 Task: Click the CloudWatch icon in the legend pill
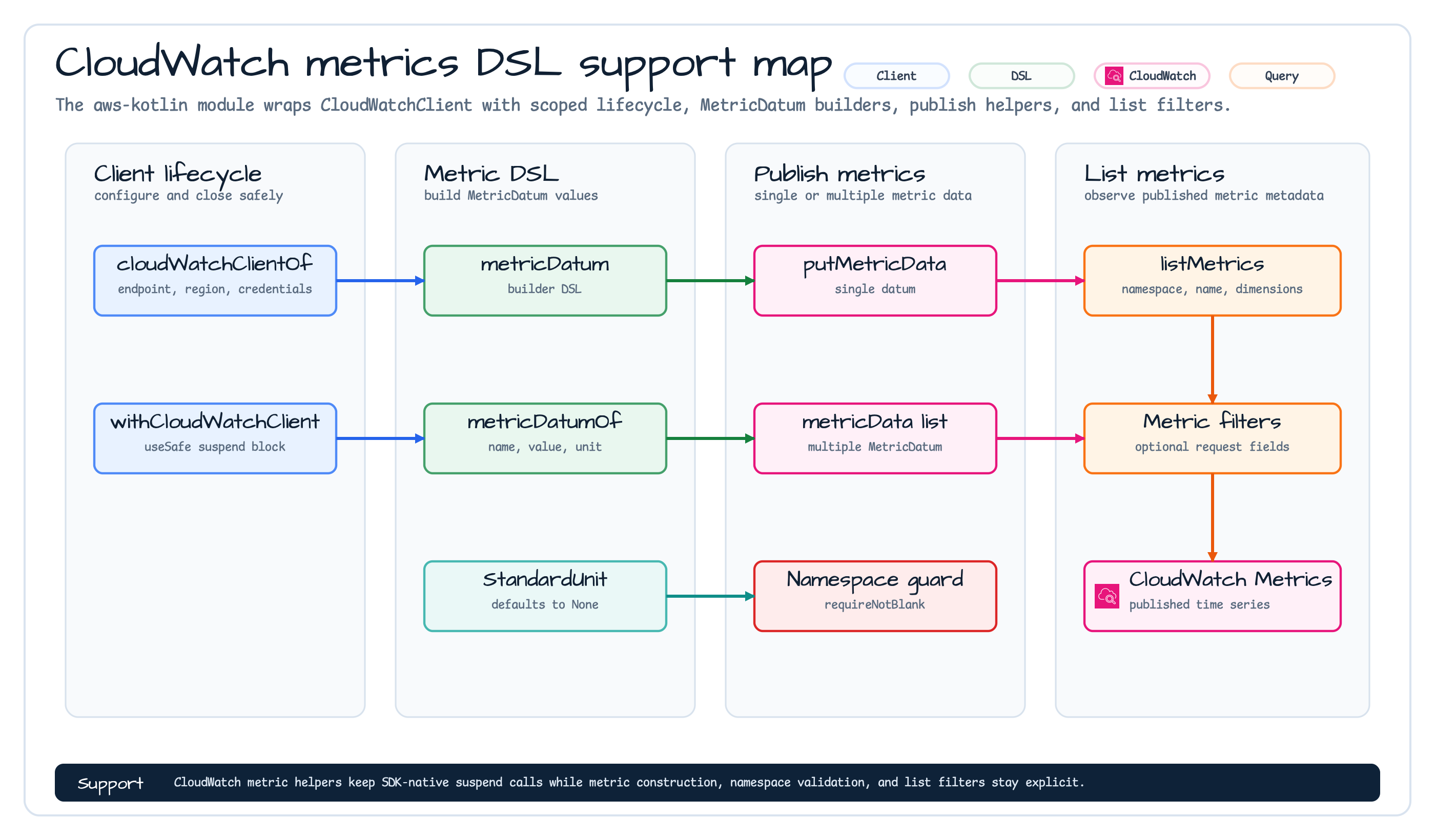pos(1114,76)
